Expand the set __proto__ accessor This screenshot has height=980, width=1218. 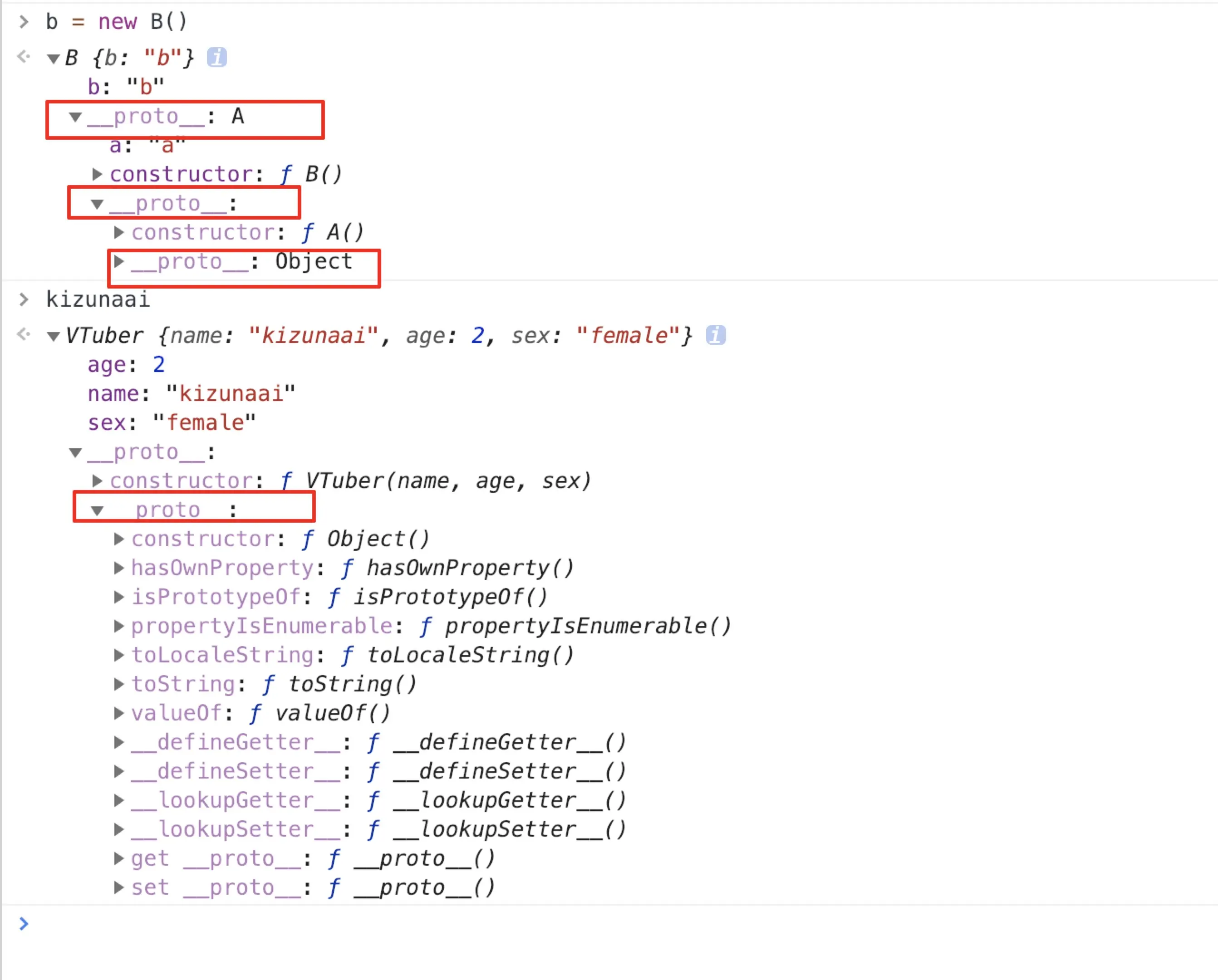[118, 887]
